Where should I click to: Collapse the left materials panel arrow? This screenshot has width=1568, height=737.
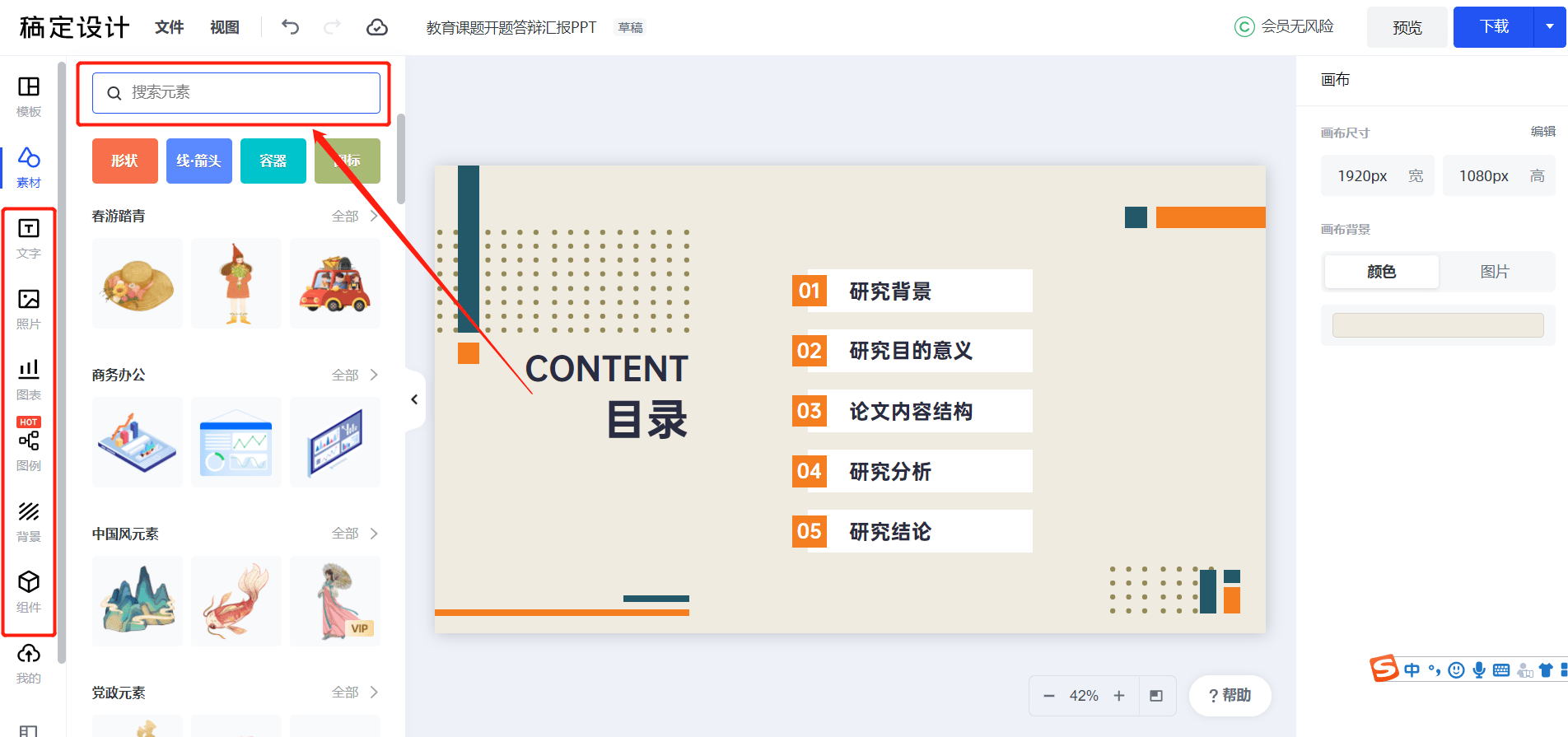point(414,399)
